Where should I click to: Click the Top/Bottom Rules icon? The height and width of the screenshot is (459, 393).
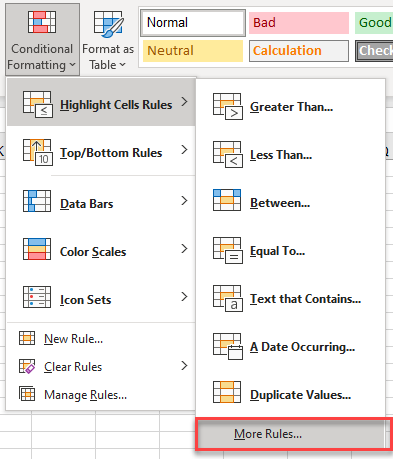(37, 152)
